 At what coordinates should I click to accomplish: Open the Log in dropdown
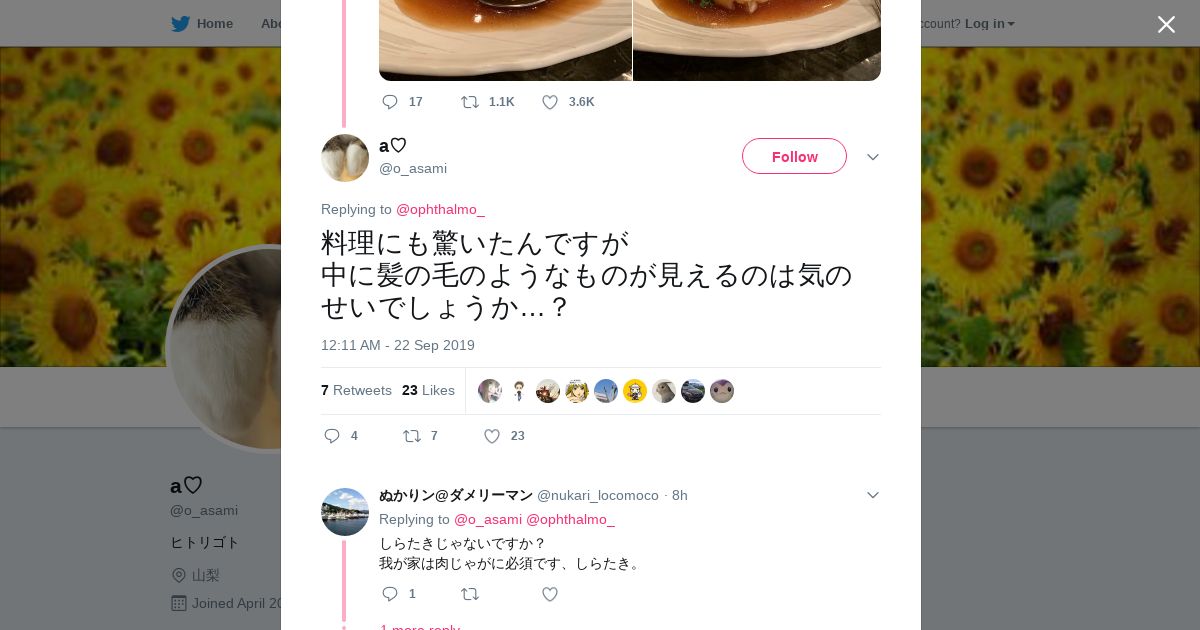(x=989, y=24)
